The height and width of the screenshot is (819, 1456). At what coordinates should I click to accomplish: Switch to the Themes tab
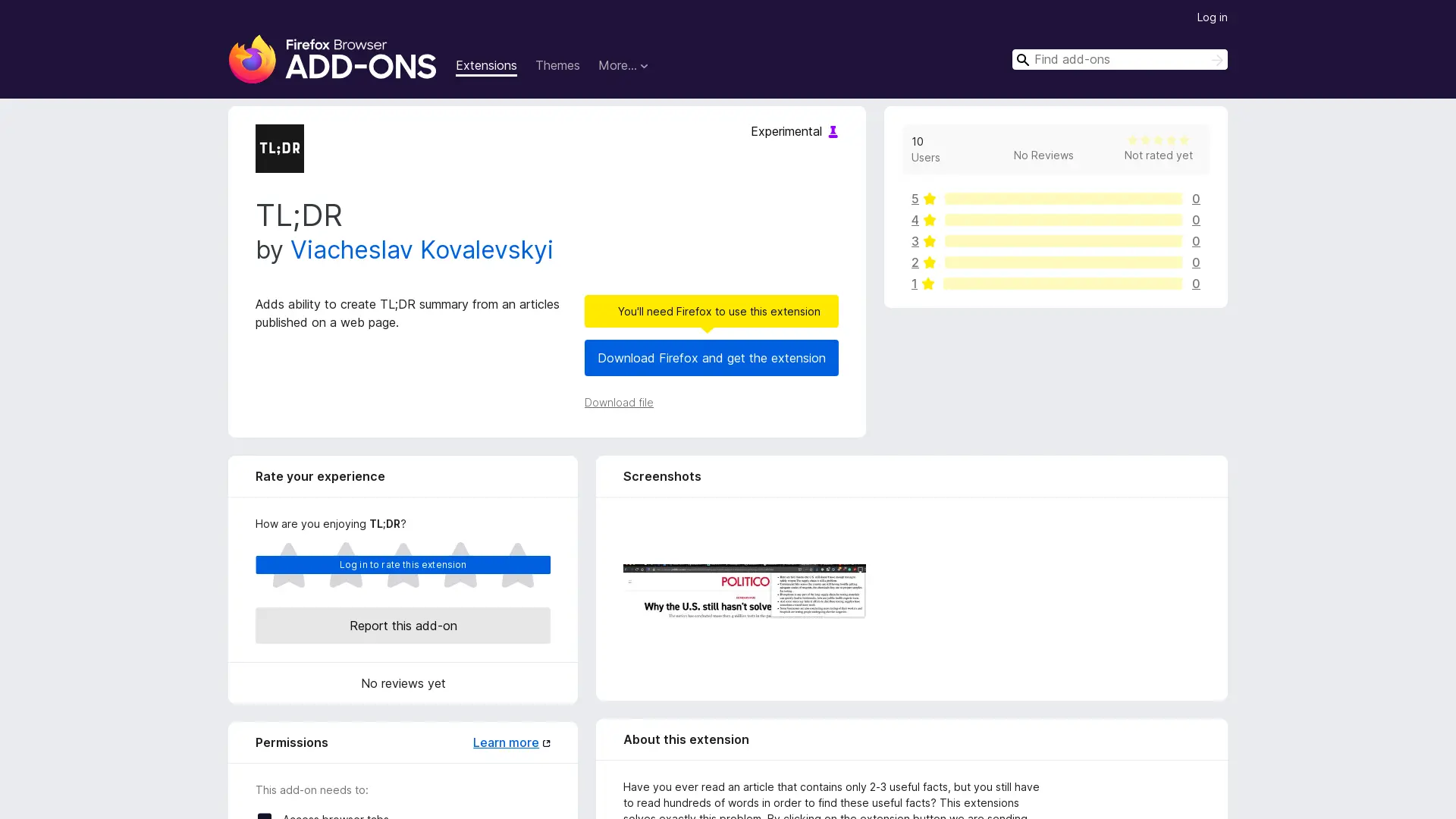[557, 66]
